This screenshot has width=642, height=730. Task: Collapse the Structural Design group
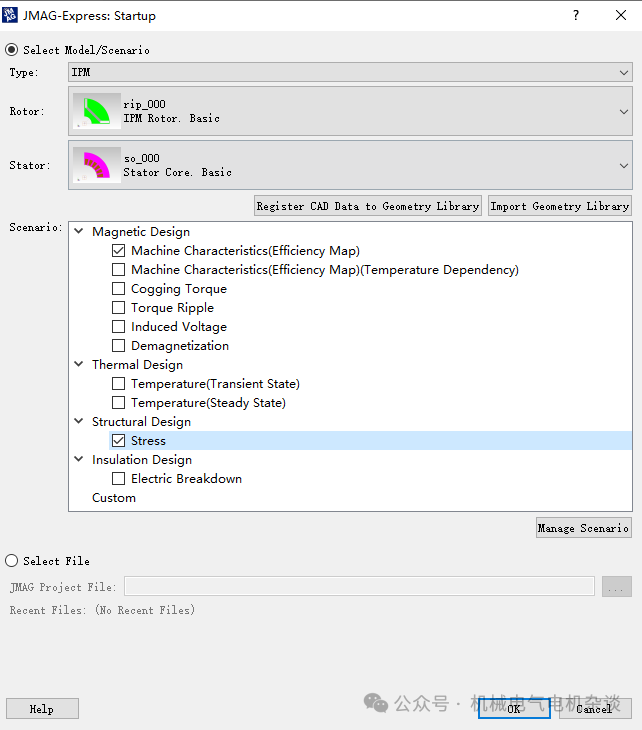pos(79,421)
